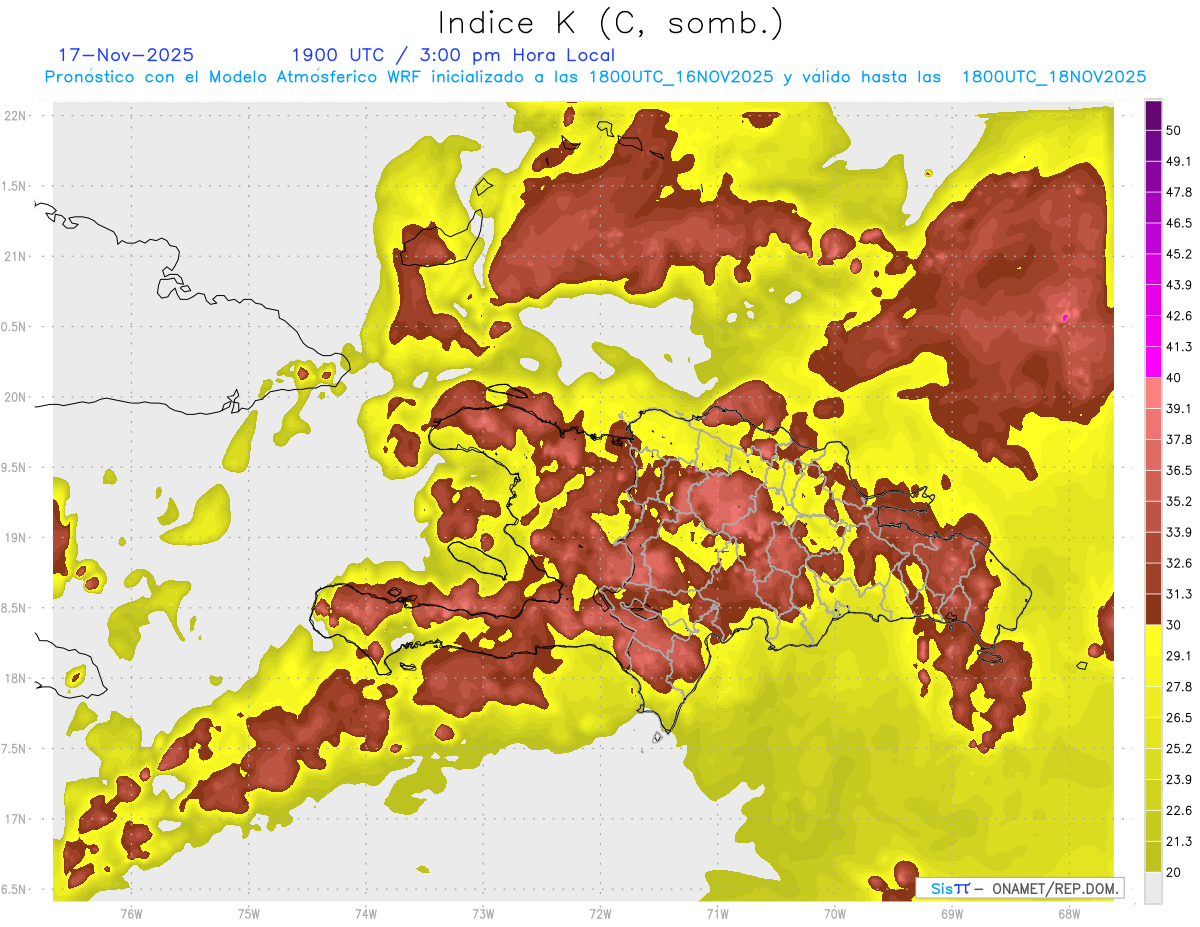
Task: Select the date '17-Nov-2025'
Action: tap(126, 55)
